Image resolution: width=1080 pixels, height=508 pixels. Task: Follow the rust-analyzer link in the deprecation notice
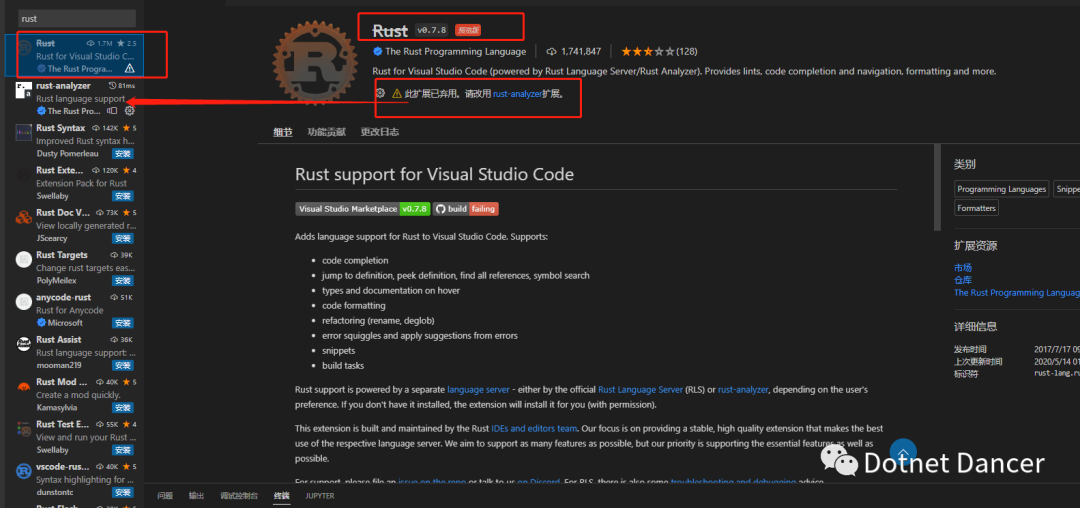pos(517,94)
